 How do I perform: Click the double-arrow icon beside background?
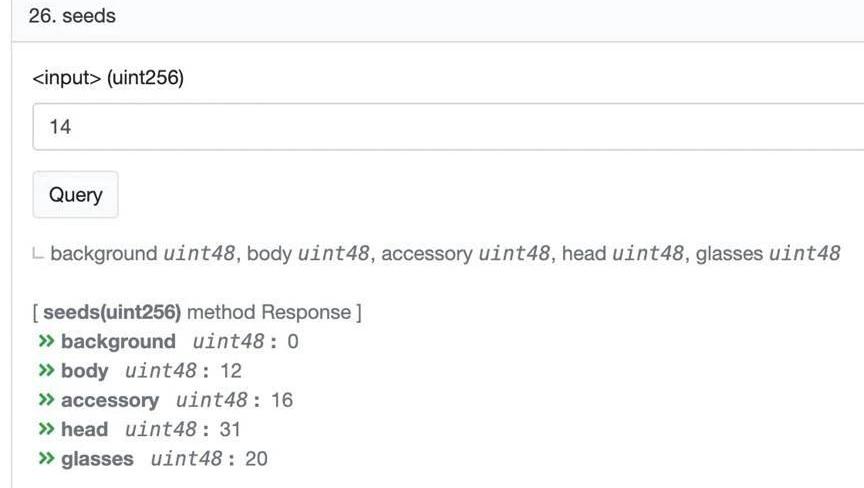click(45, 342)
